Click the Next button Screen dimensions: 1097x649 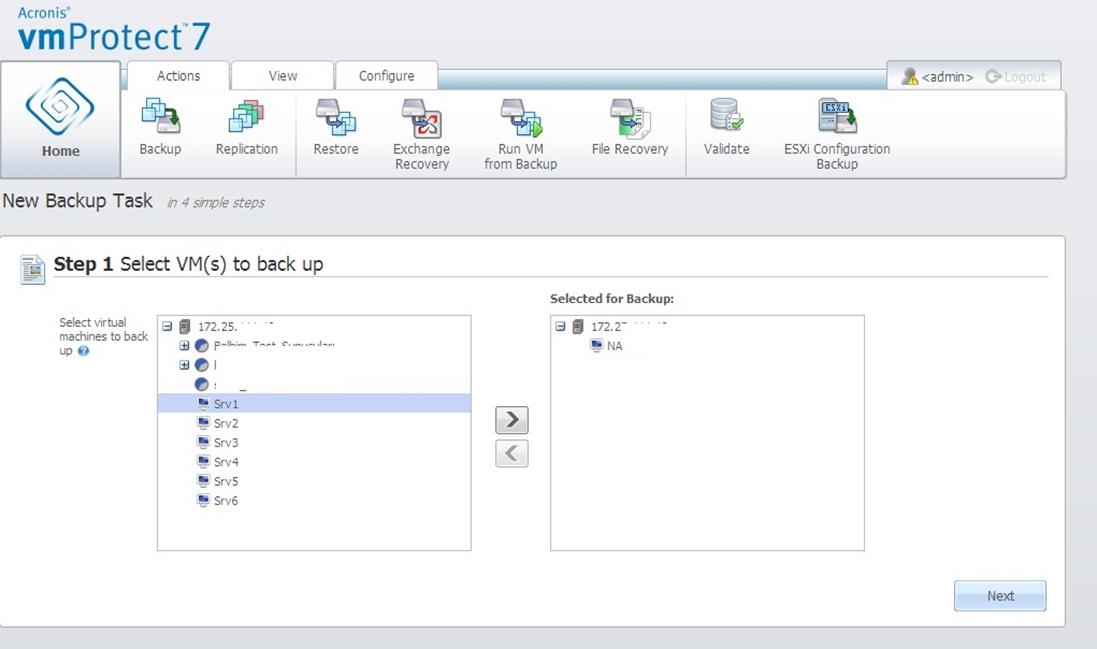click(1000, 596)
